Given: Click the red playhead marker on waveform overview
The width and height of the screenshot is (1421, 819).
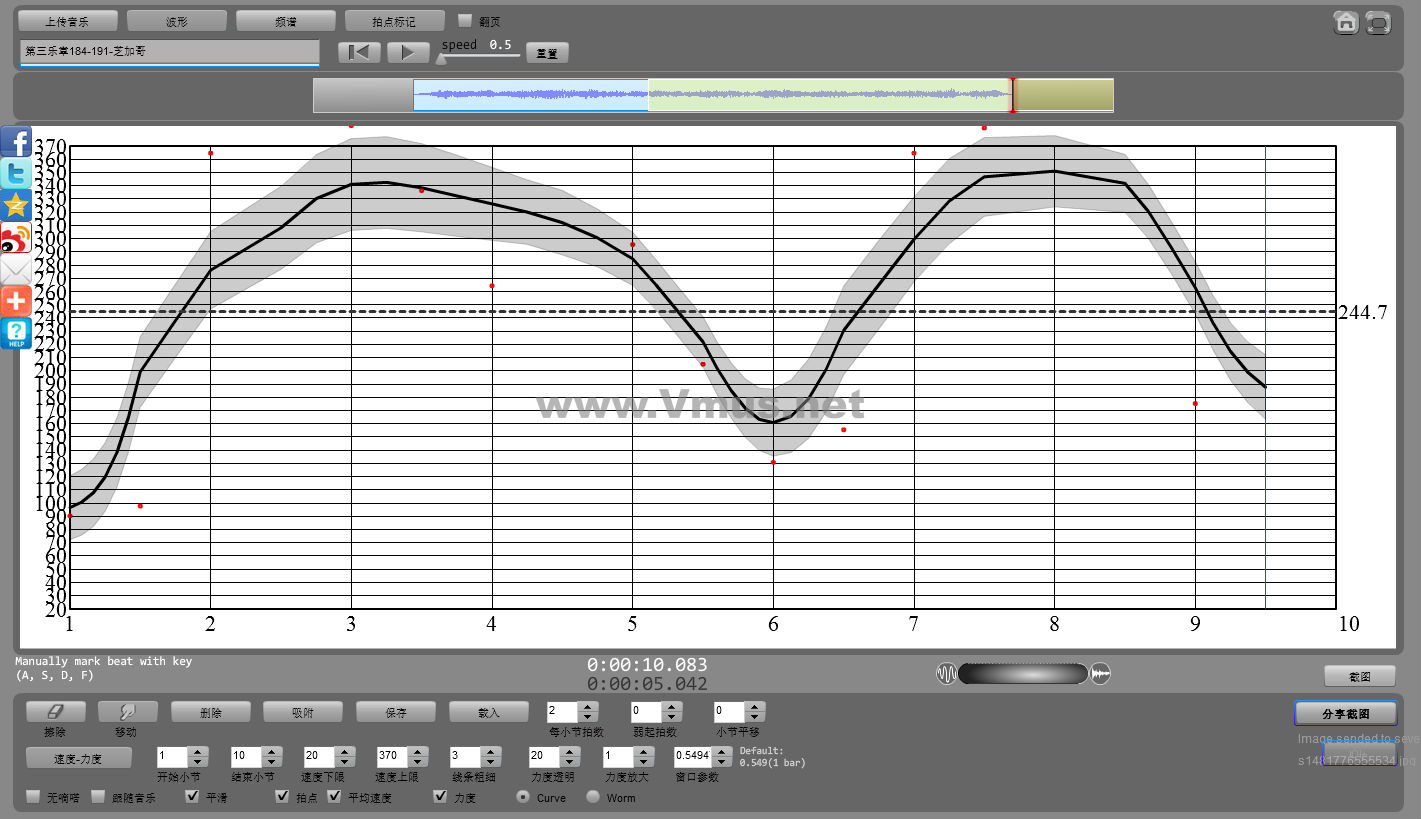Looking at the screenshot, I should pyautogui.click(x=1012, y=95).
